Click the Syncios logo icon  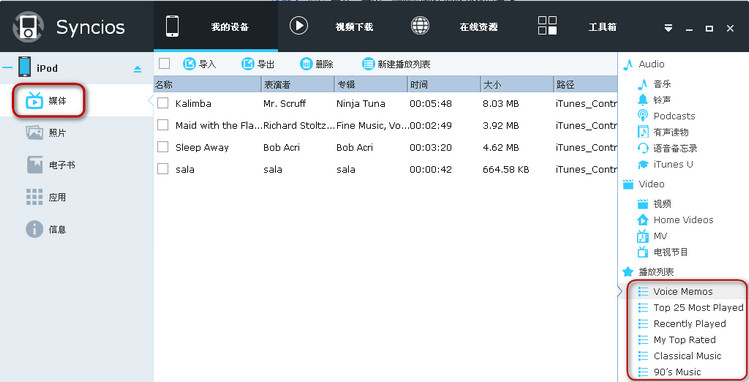(x=28, y=26)
